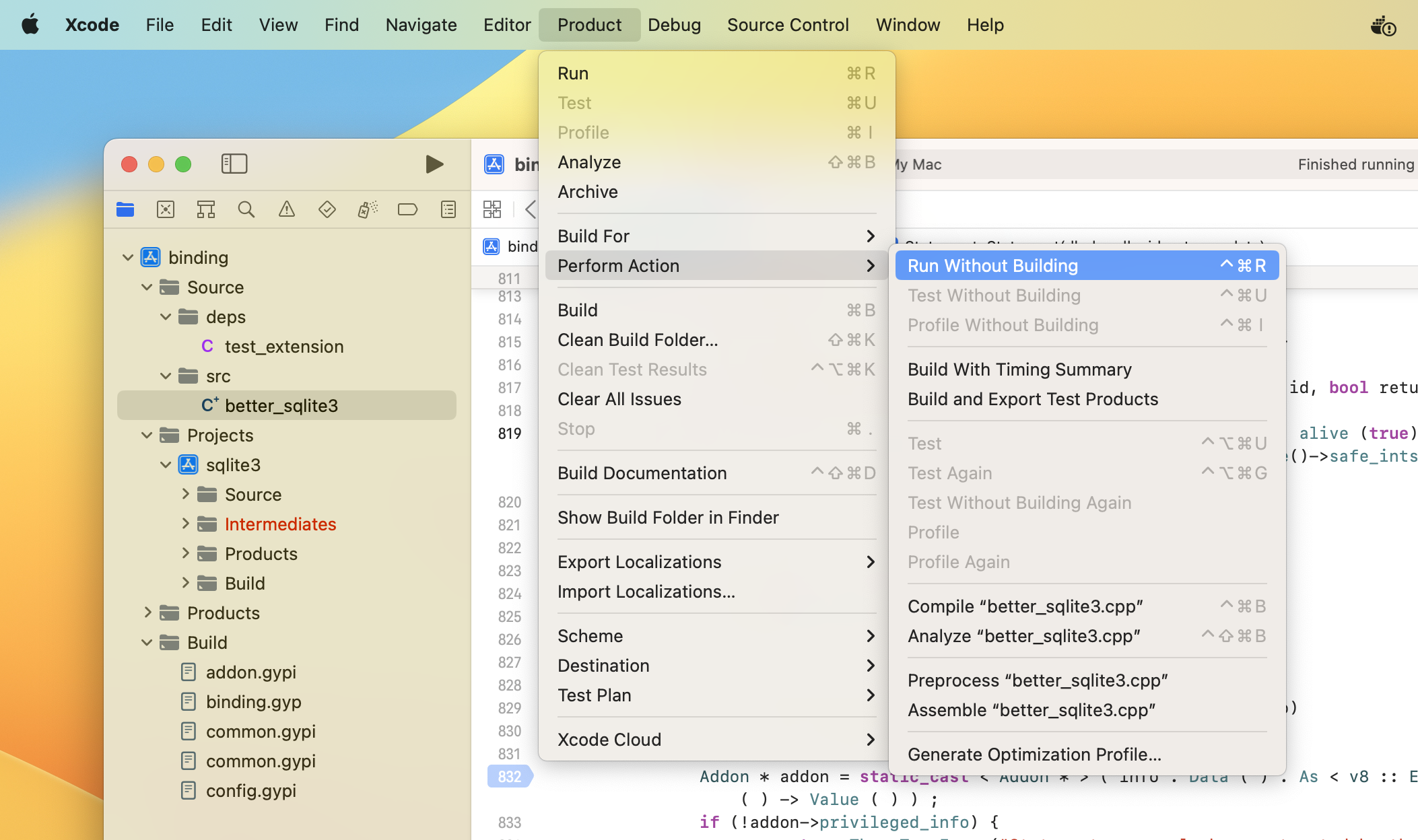The height and width of the screenshot is (840, 1418).
Task: Click Generate Optimization Profile
Action: [x=1034, y=755]
